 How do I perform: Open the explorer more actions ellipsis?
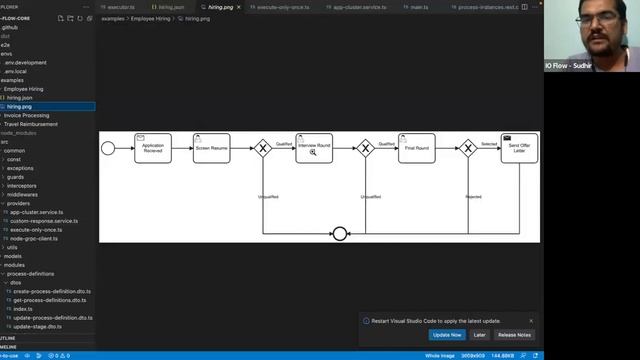click(86, 7)
